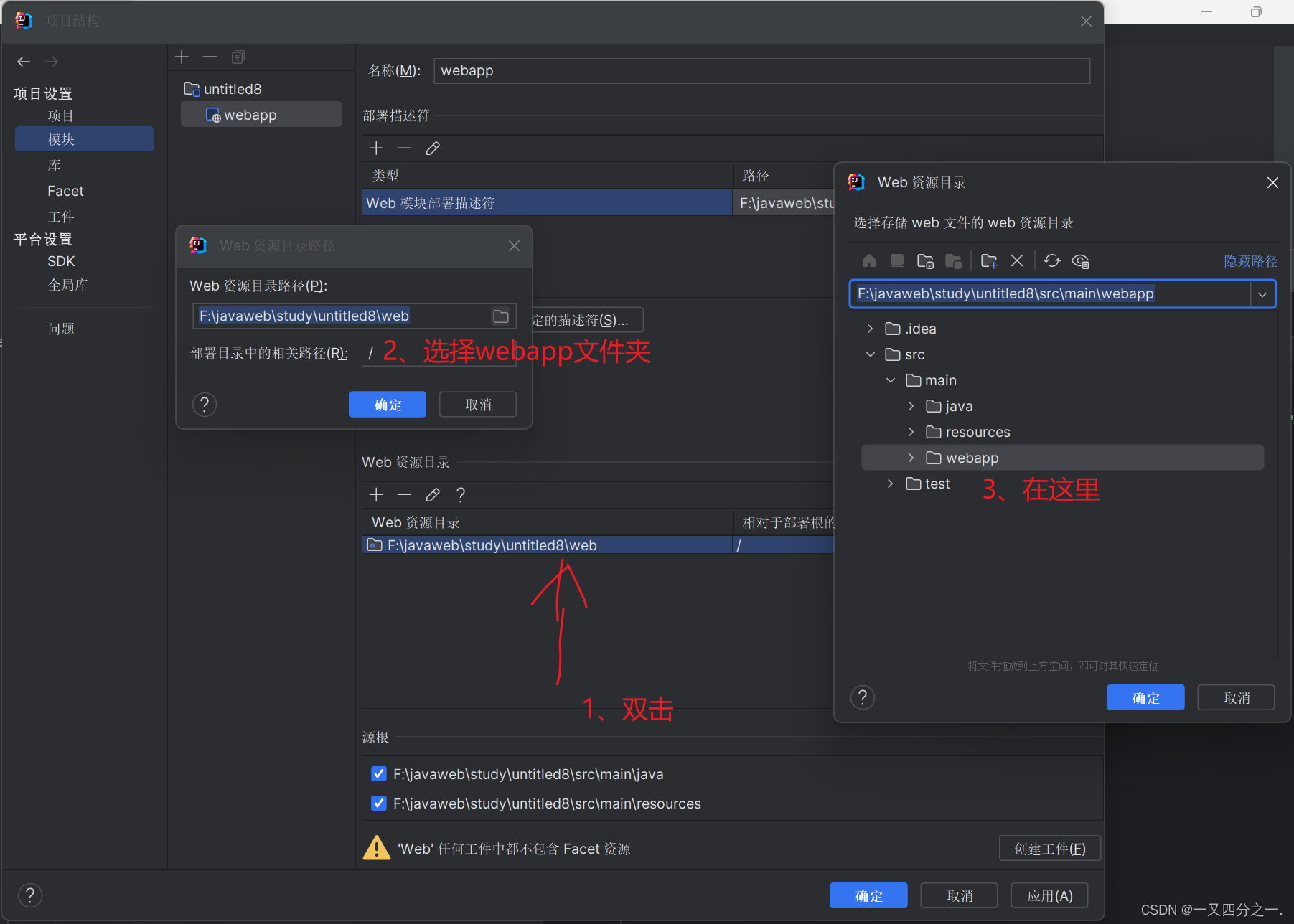Confirm with 确定 in Web resource path dialog
This screenshot has height=924, width=1294.
click(388, 405)
